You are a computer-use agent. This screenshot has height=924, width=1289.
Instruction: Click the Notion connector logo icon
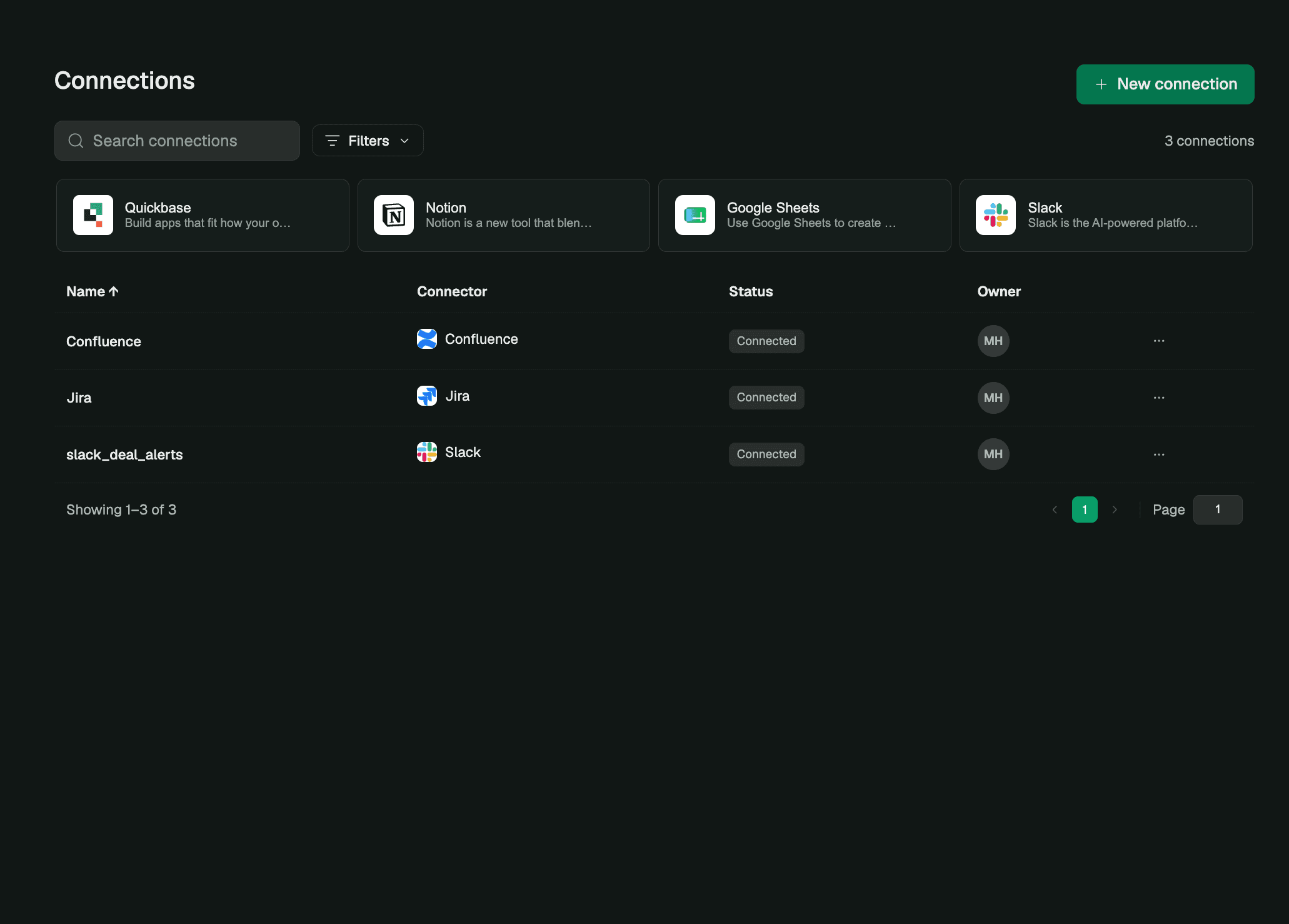coord(394,215)
